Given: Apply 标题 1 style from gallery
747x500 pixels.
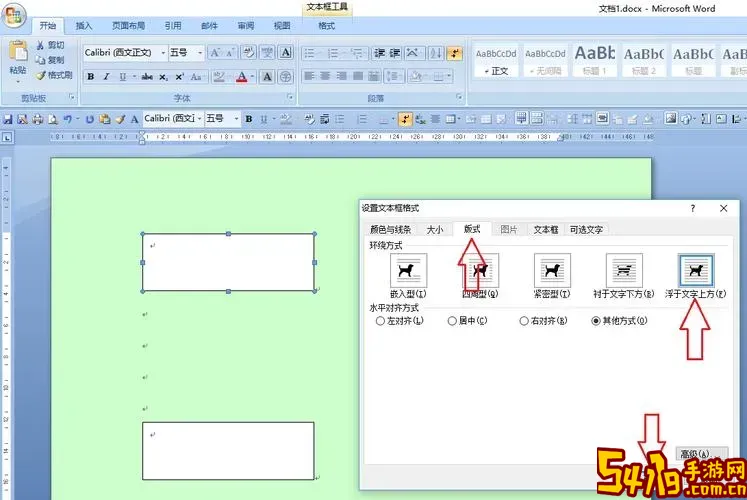Looking at the screenshot, I should click(595, 60).
